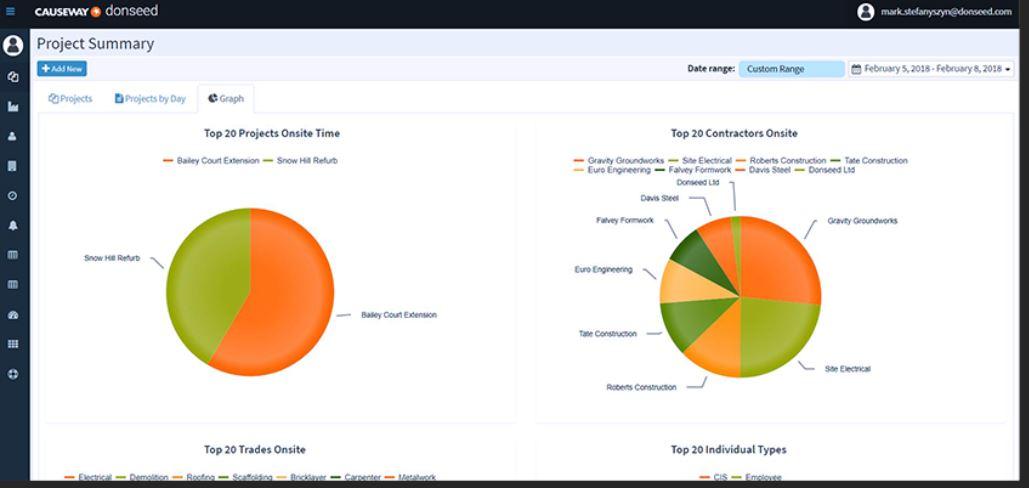Open the bar chart icon in the sidebar

(x=12, y=106)
